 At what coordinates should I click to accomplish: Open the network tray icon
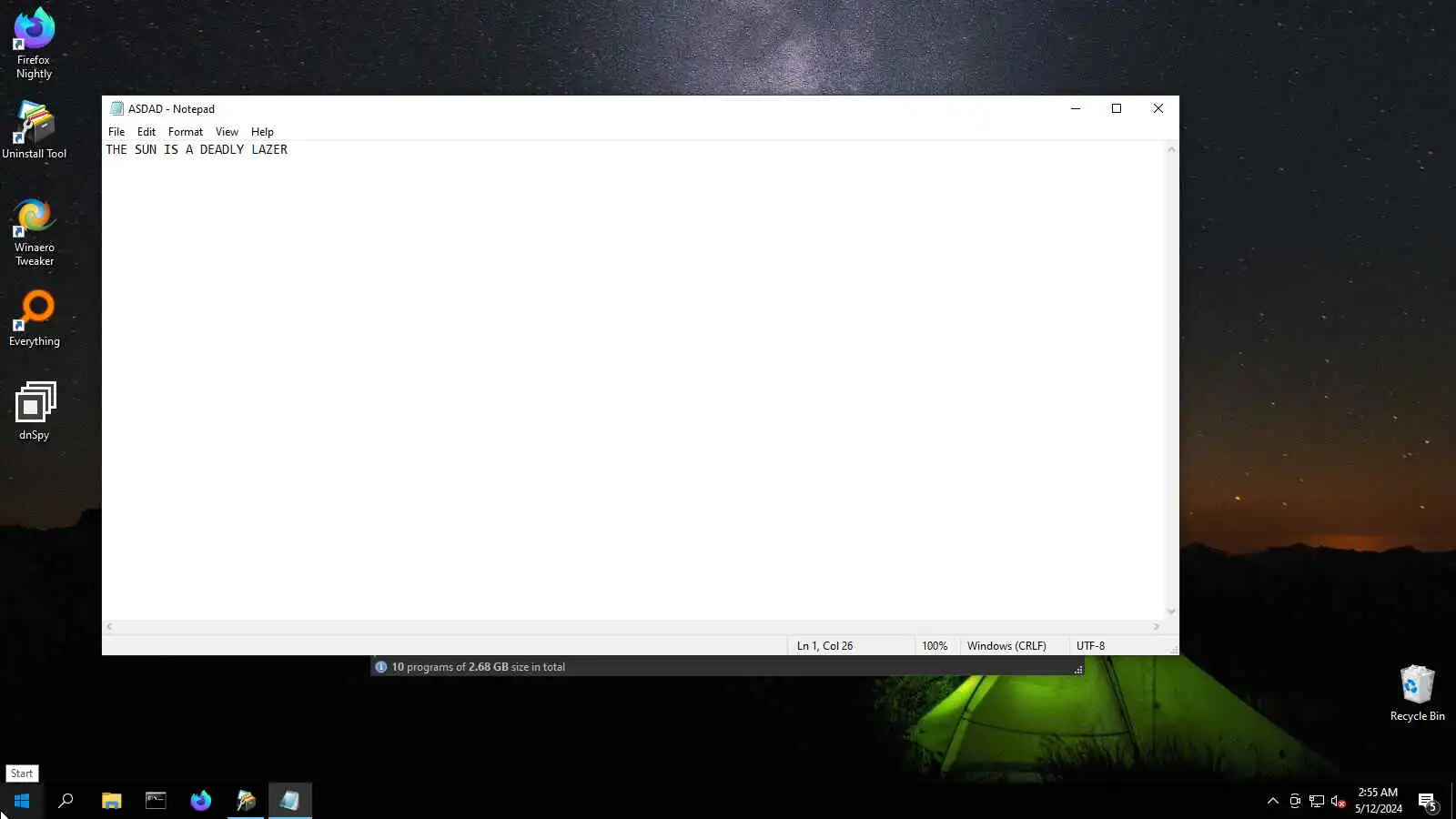[x=1317, y=801]
